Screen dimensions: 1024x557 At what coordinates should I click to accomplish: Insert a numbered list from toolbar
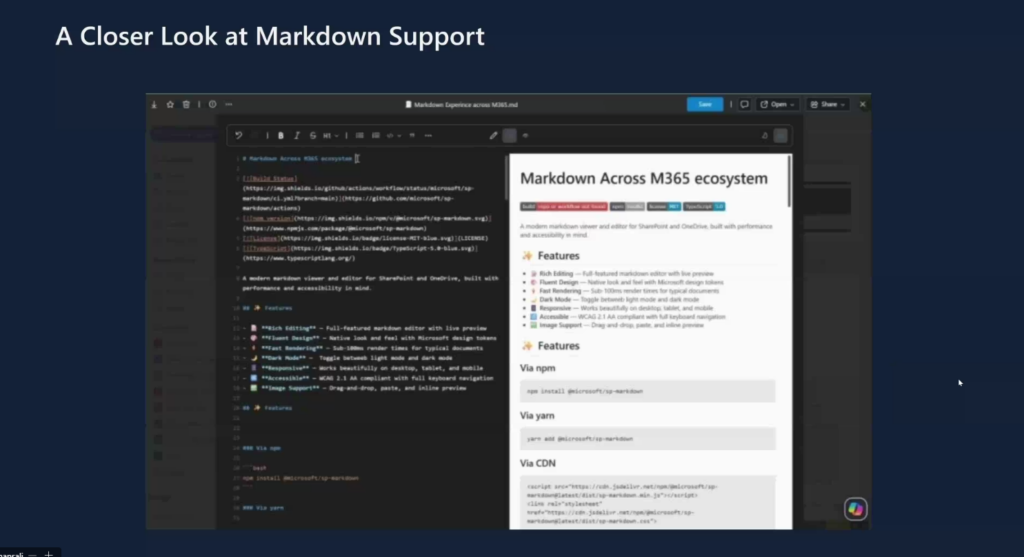coord(375,135)
